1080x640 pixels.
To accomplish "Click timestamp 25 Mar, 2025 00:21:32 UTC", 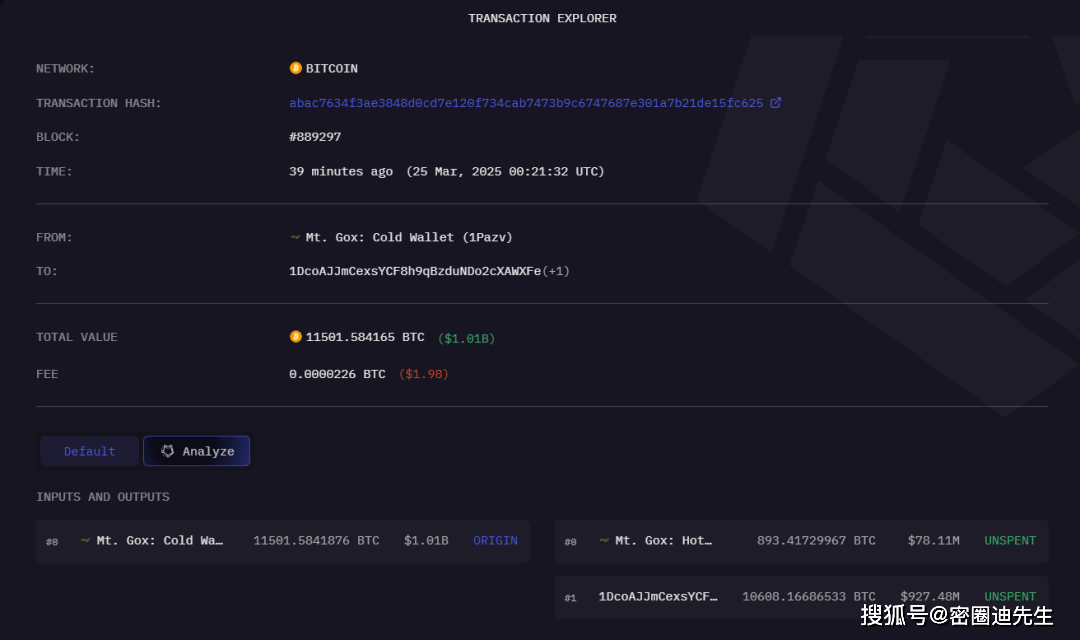I will click(x=505, y=171).
